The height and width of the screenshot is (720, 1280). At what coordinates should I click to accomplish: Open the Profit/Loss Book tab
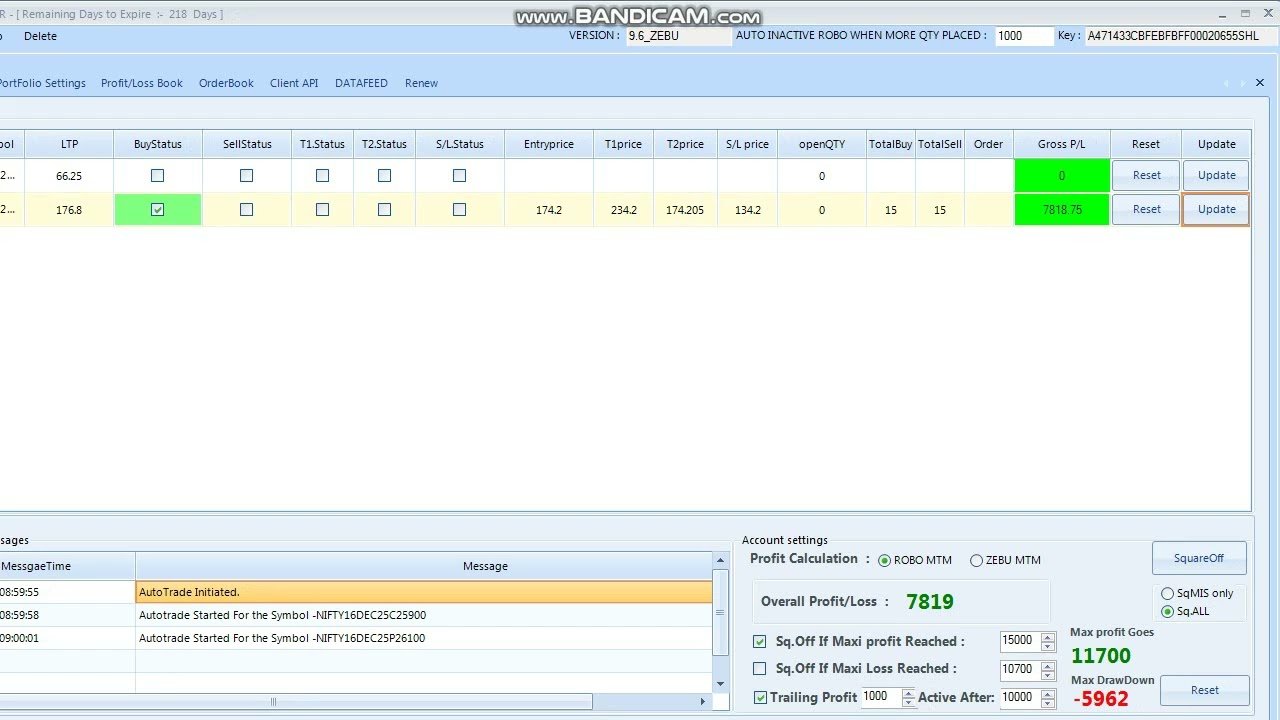tap(142, 83)
